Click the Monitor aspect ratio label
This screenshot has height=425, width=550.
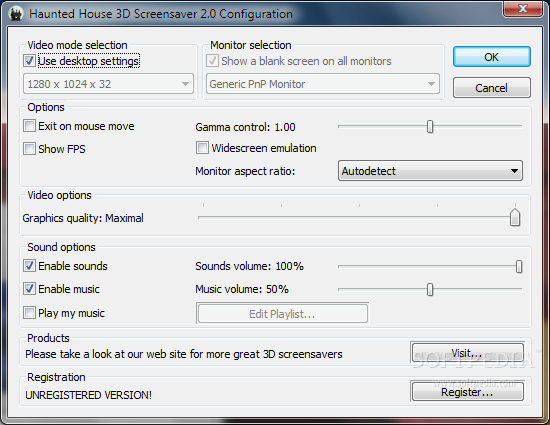point(245,171)
